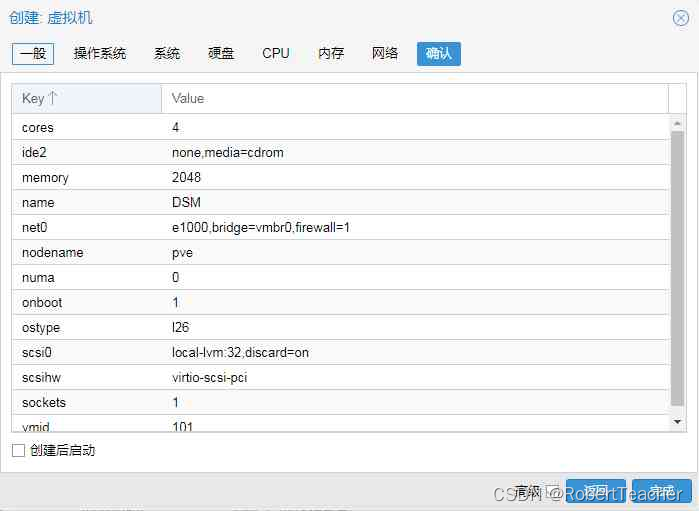Click the 完成 button

coord(662,491)
